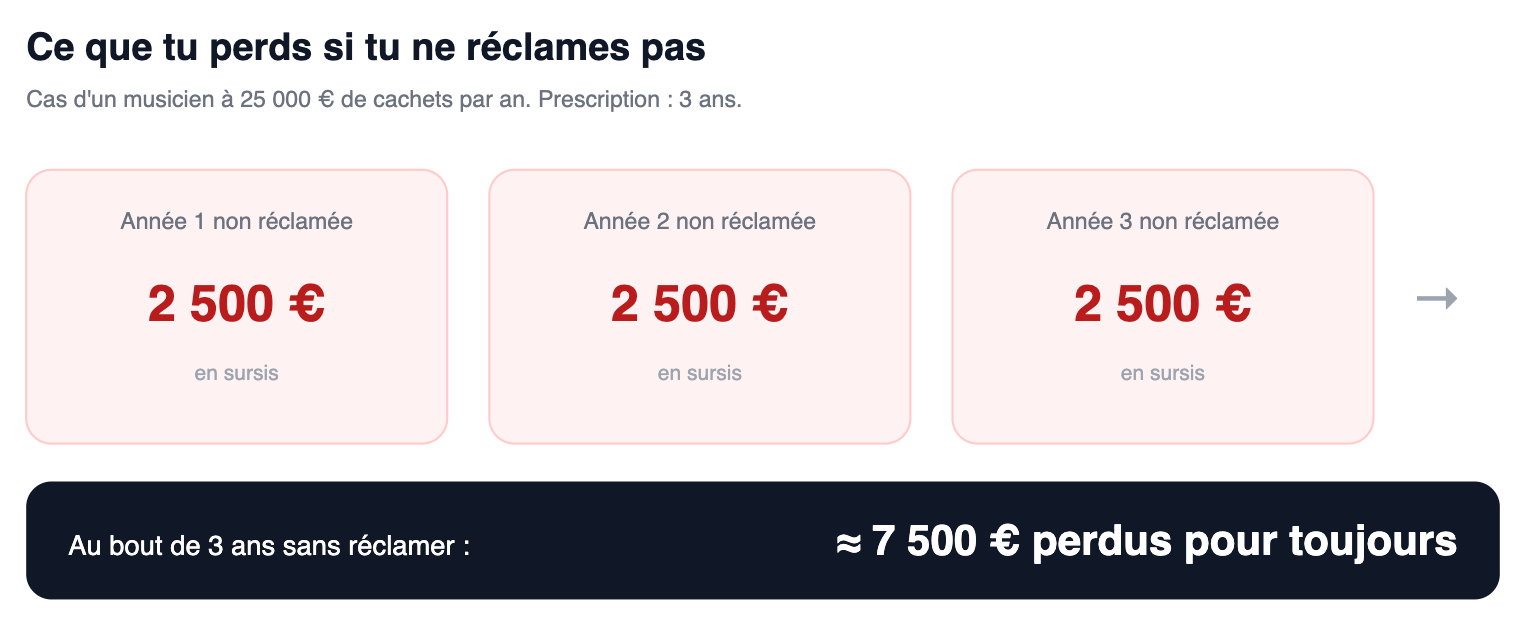
Task: Click the dark summary banner
Action: [x=762, y=541]
